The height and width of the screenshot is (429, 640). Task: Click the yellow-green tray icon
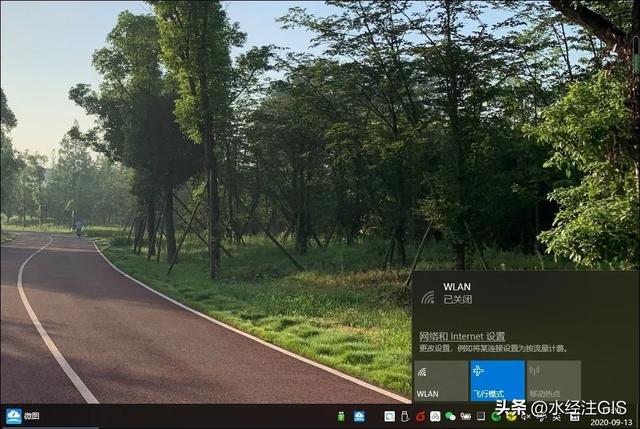click(511, 417)
